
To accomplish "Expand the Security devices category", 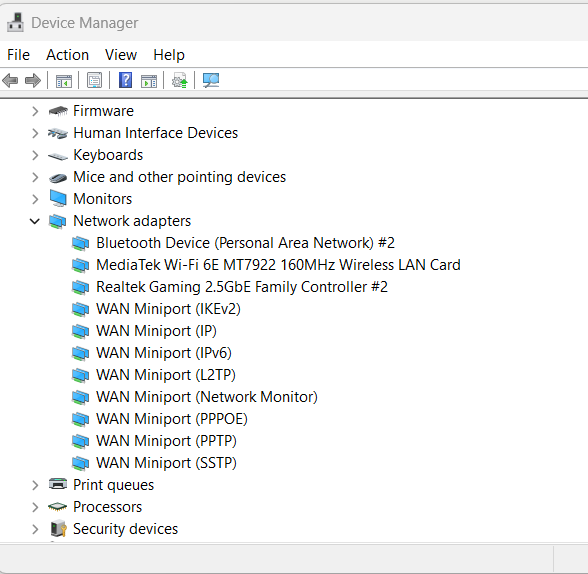I will point(35,529).
